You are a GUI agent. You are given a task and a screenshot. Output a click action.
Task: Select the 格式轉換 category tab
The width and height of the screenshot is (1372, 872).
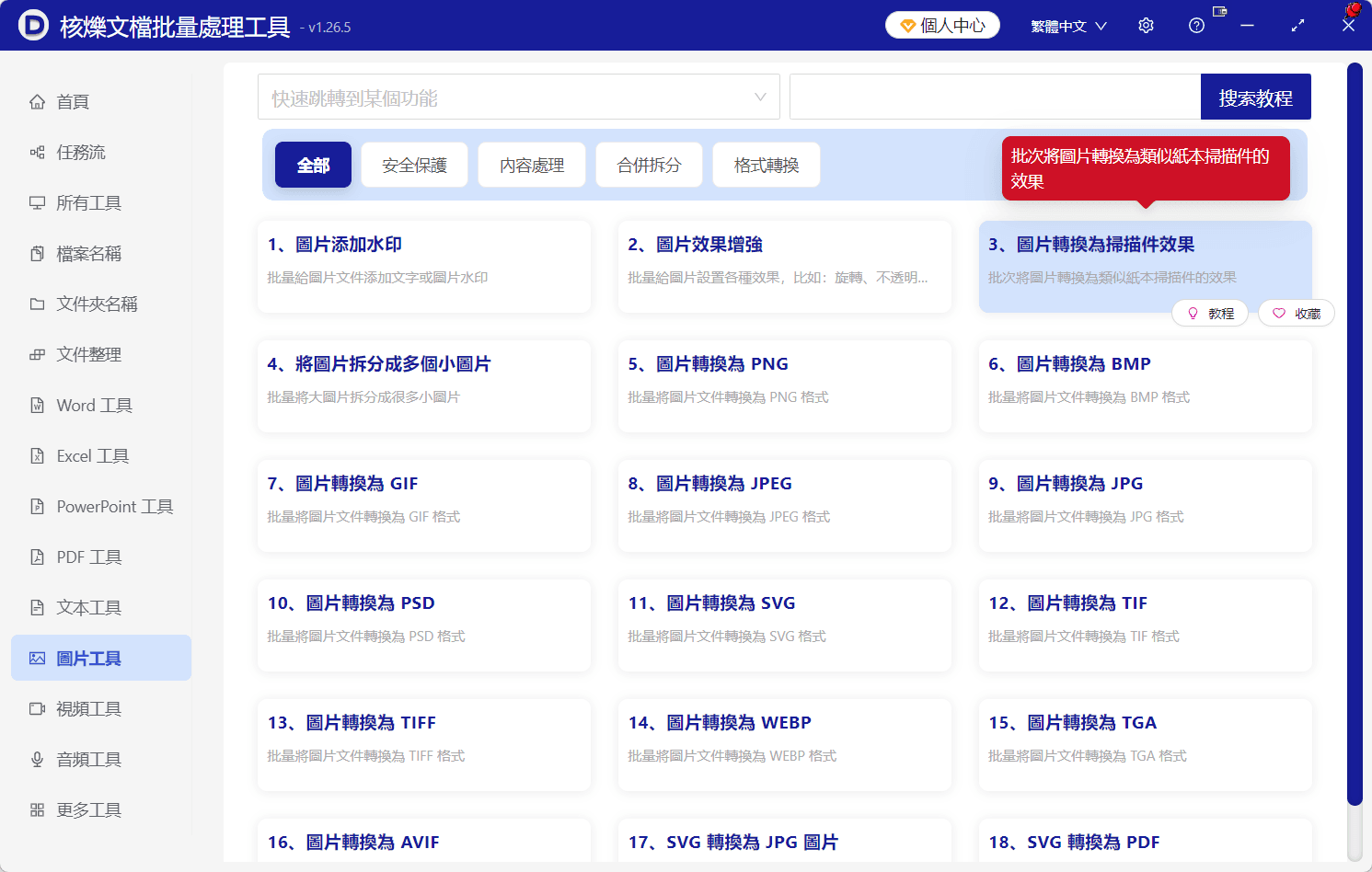767,165
